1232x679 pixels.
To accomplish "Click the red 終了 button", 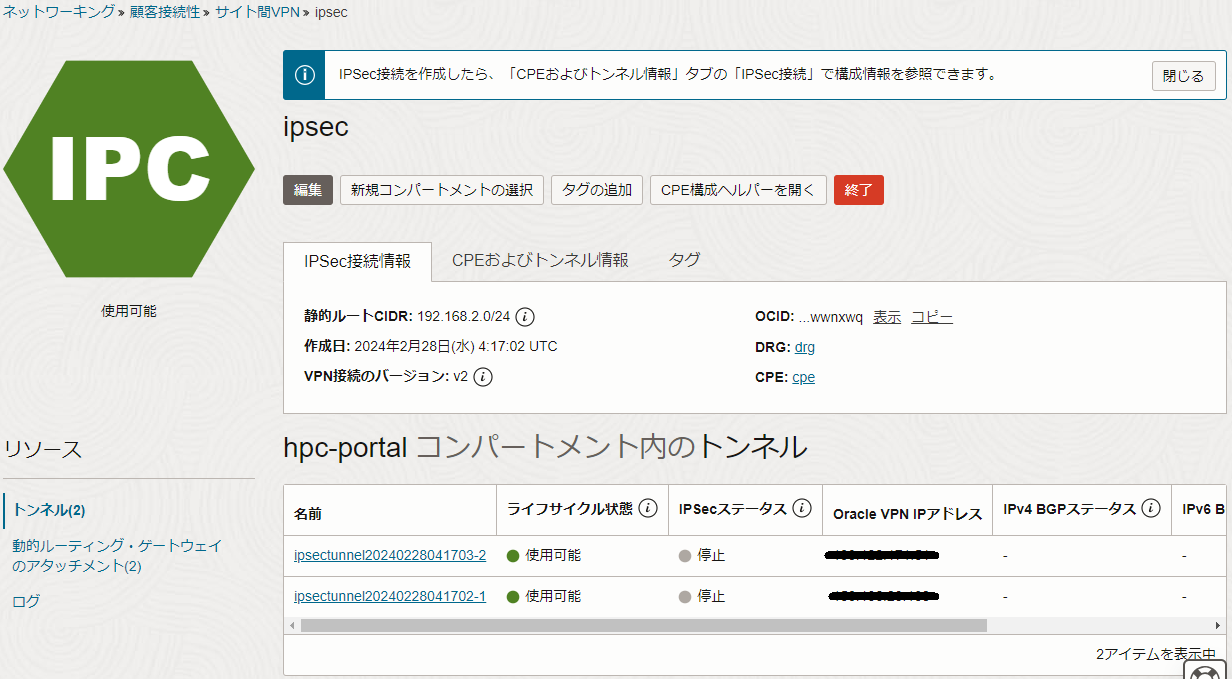I will coord(858,190).
